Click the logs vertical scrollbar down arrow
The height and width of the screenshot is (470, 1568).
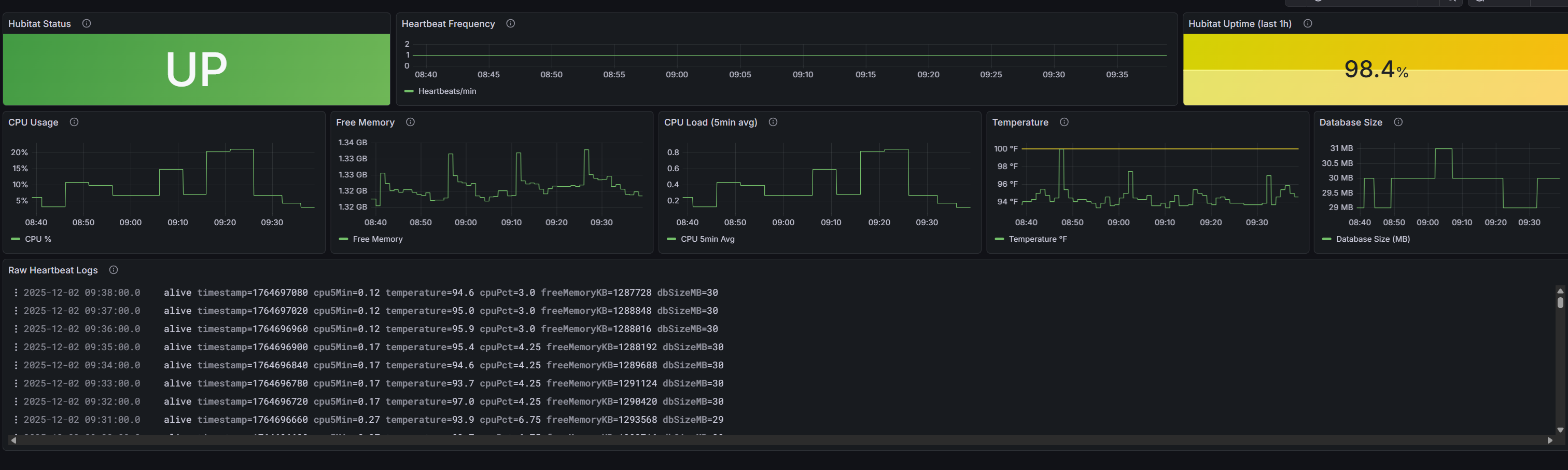point(1560,430)
